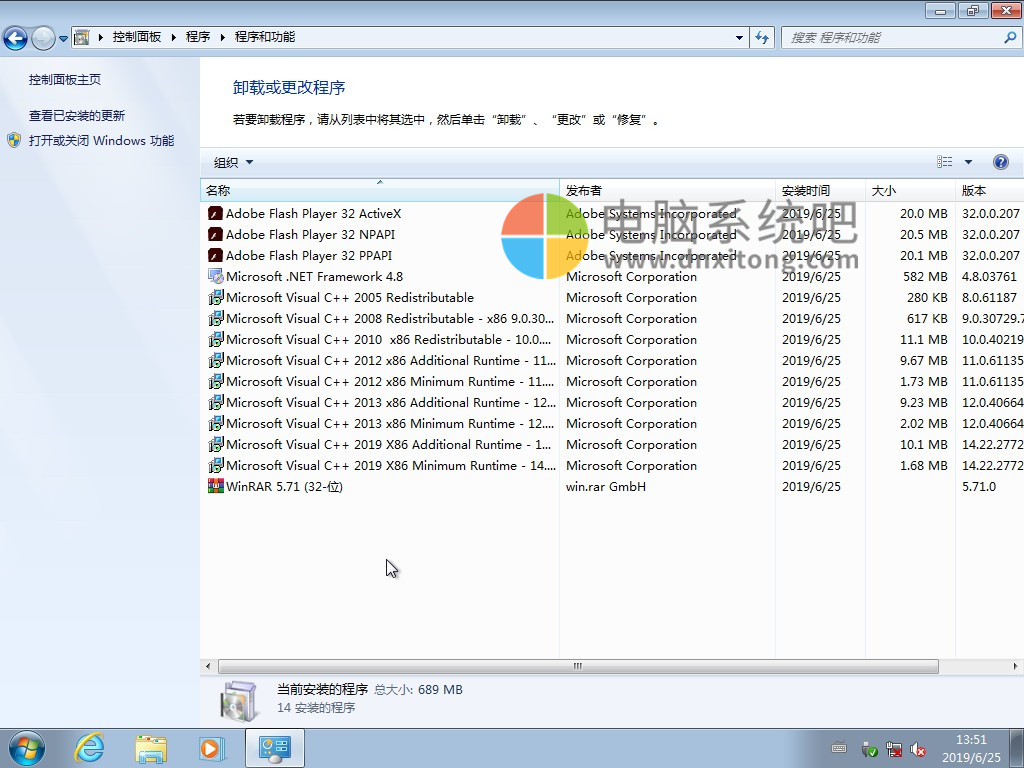Click the refresh button beside address bar
The height and width of the screenshot is (768, 1024).
[762, 38]
